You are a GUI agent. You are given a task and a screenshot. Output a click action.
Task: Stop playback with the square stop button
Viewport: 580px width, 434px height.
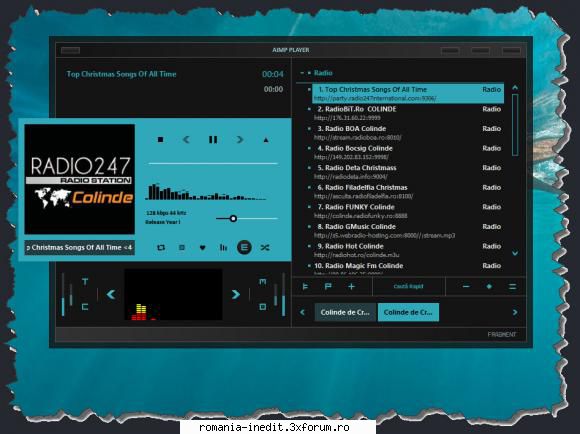[161, 139]
